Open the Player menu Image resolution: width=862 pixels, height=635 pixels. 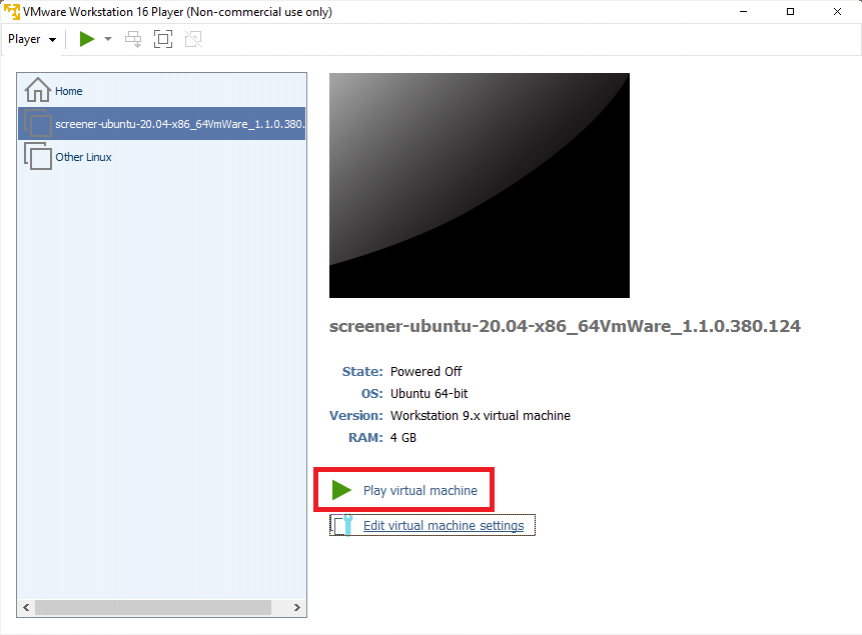point(31,39)
